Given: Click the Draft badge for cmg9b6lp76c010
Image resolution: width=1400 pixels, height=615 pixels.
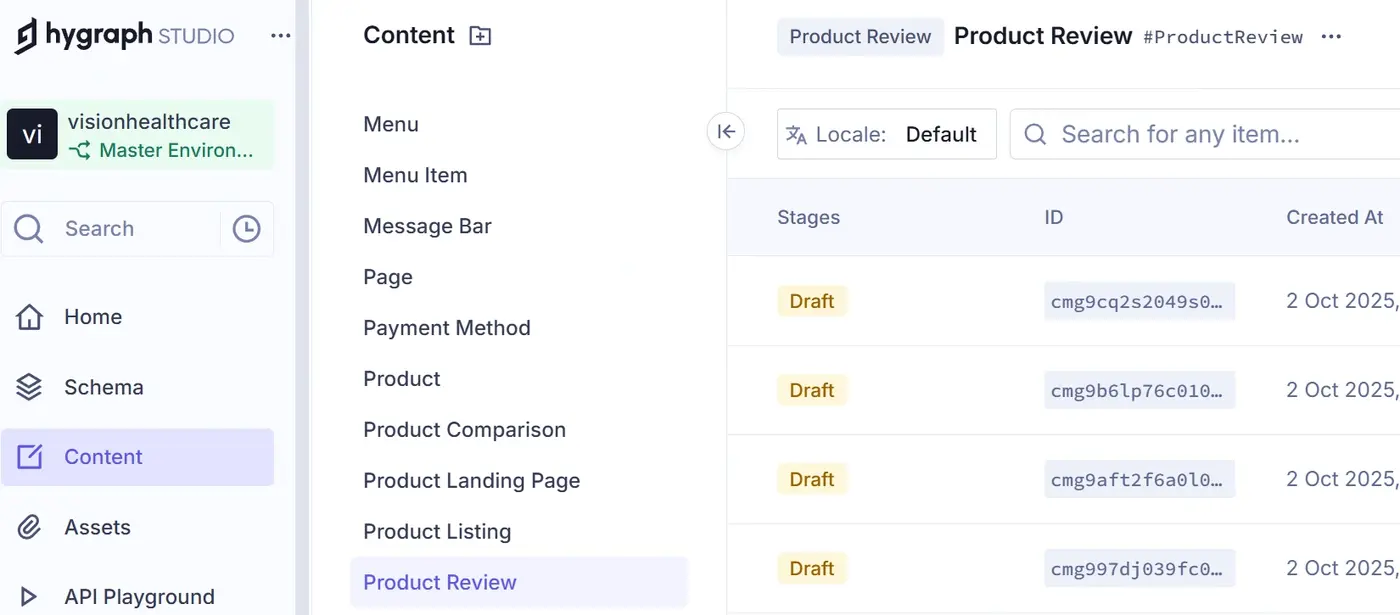Looking at the screenshot, I should coord(812,390).
